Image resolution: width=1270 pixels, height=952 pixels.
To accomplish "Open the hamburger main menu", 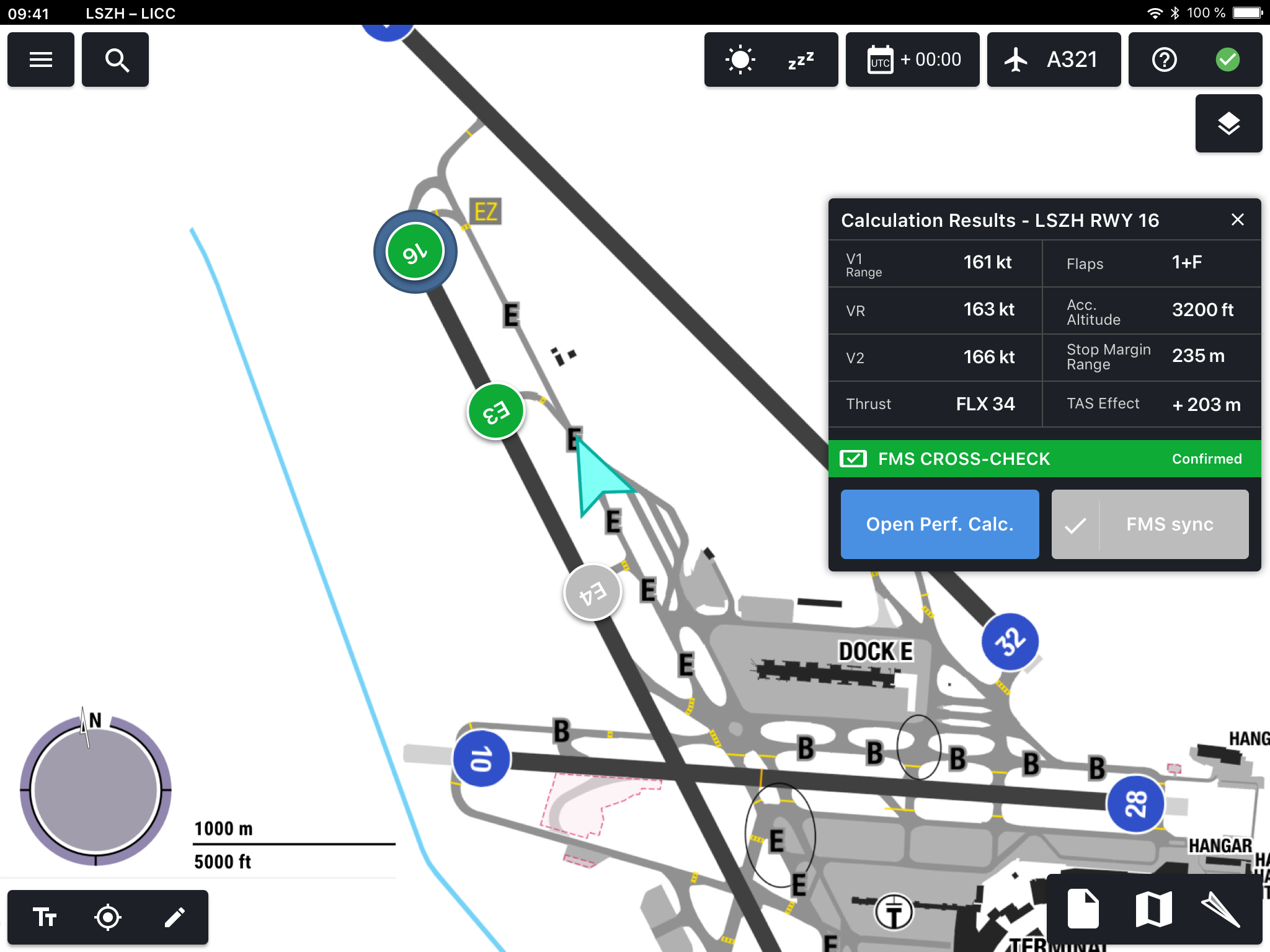I will tap(41, 59).
